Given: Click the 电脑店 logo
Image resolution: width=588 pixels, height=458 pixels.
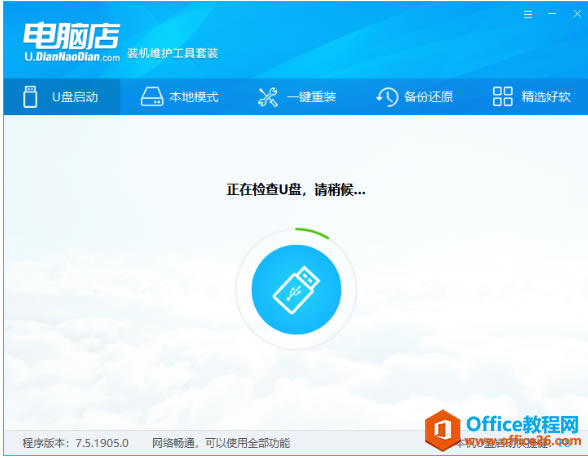Looking at the screenshot, I should click(72, 36).
